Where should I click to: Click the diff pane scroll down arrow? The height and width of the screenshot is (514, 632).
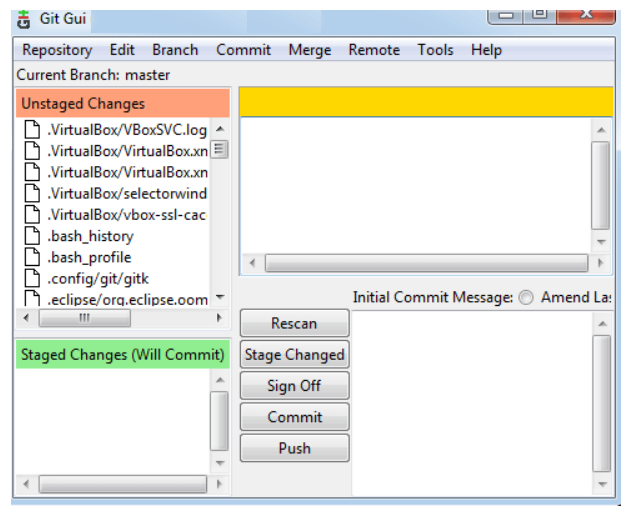pos(601,242)
